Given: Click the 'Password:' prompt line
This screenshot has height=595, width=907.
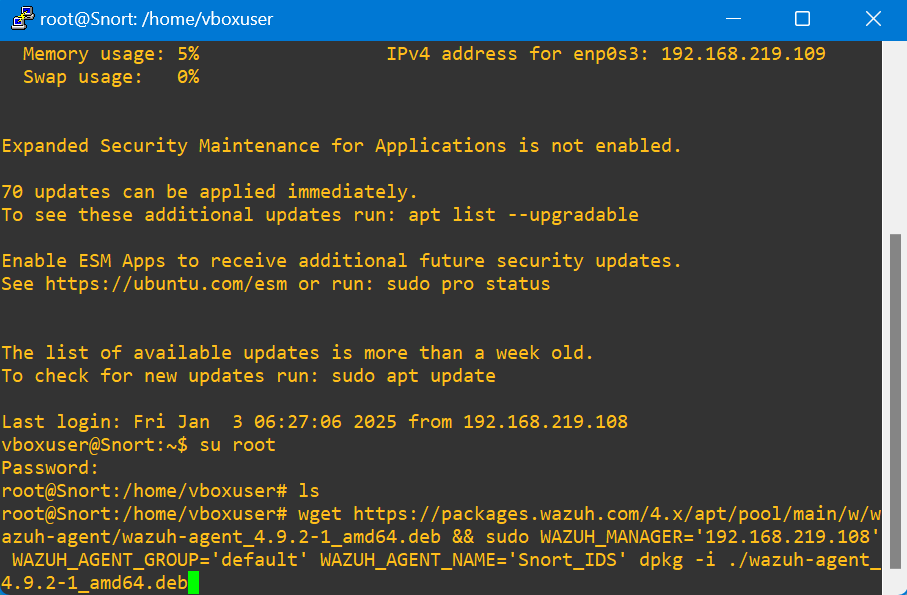Looking at the screenshot, I should point(50,467).
